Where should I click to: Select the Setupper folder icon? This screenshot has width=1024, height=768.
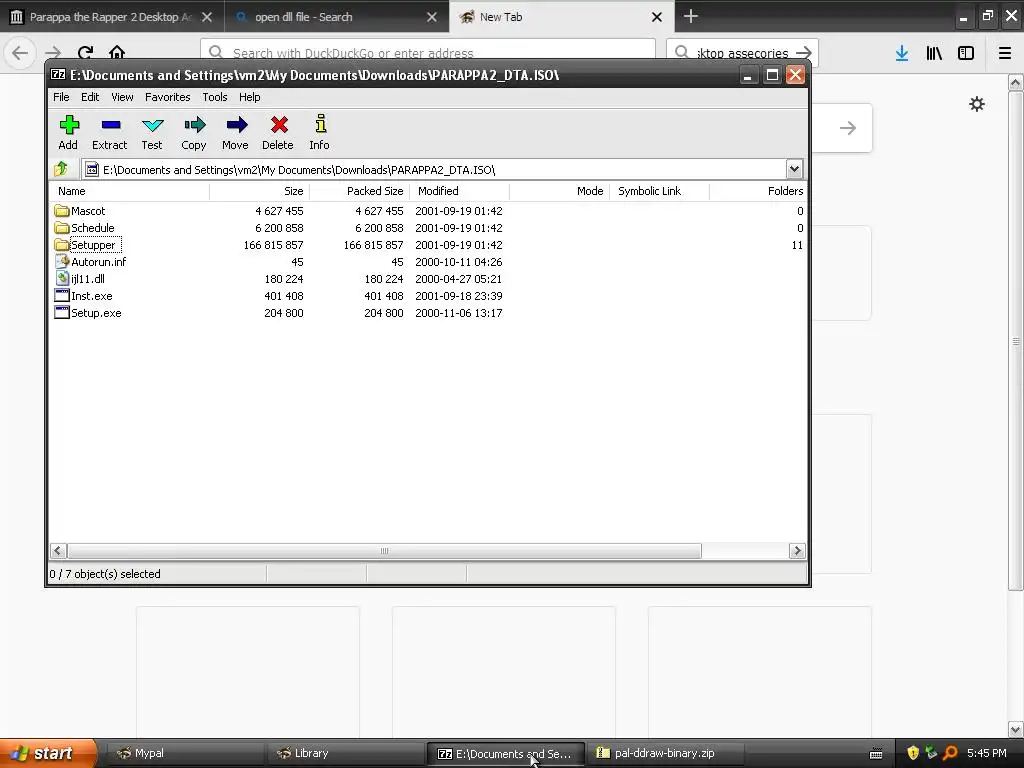click(x=62, y=245)
